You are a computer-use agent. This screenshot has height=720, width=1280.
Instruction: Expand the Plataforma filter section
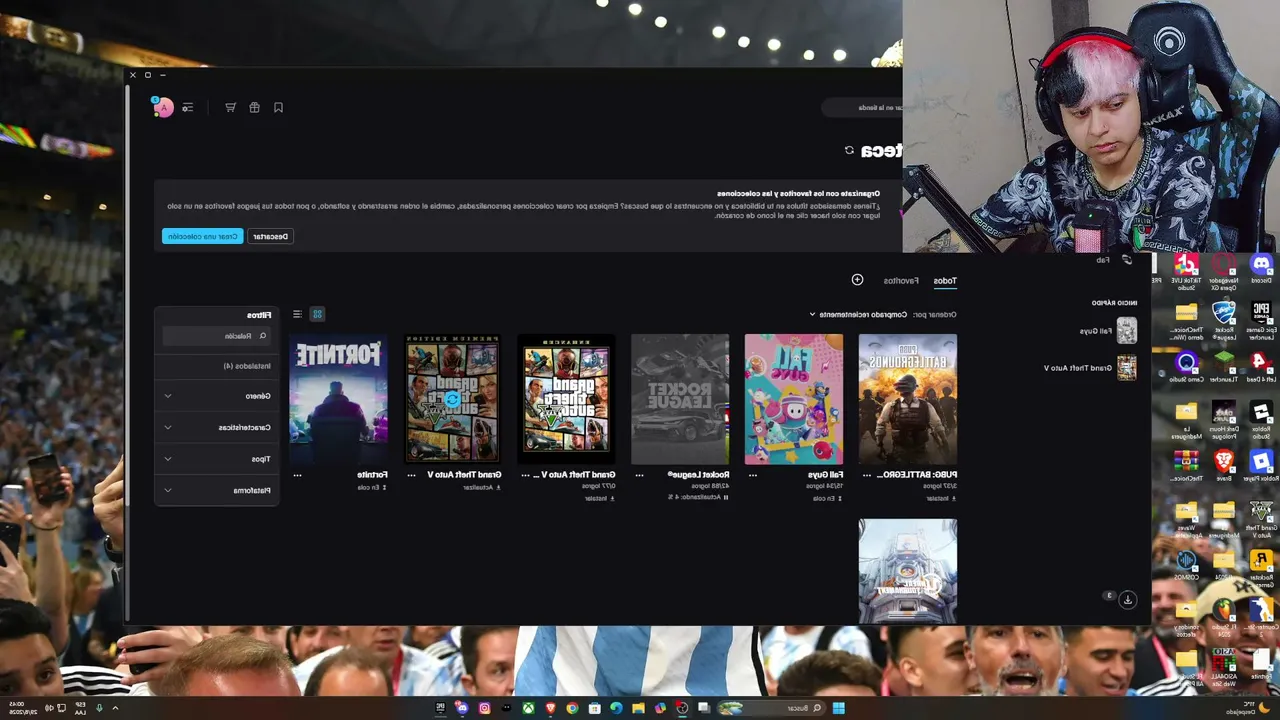click(217, 491)
